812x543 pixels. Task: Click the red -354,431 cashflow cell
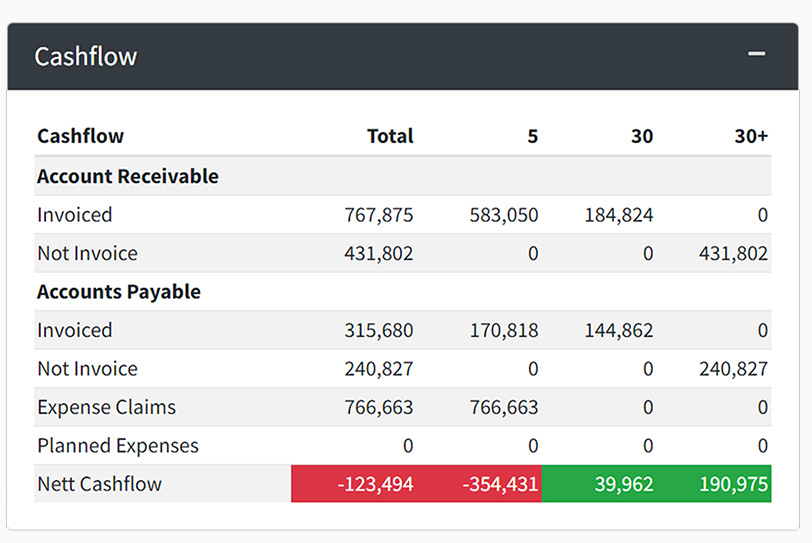point(500,484)
